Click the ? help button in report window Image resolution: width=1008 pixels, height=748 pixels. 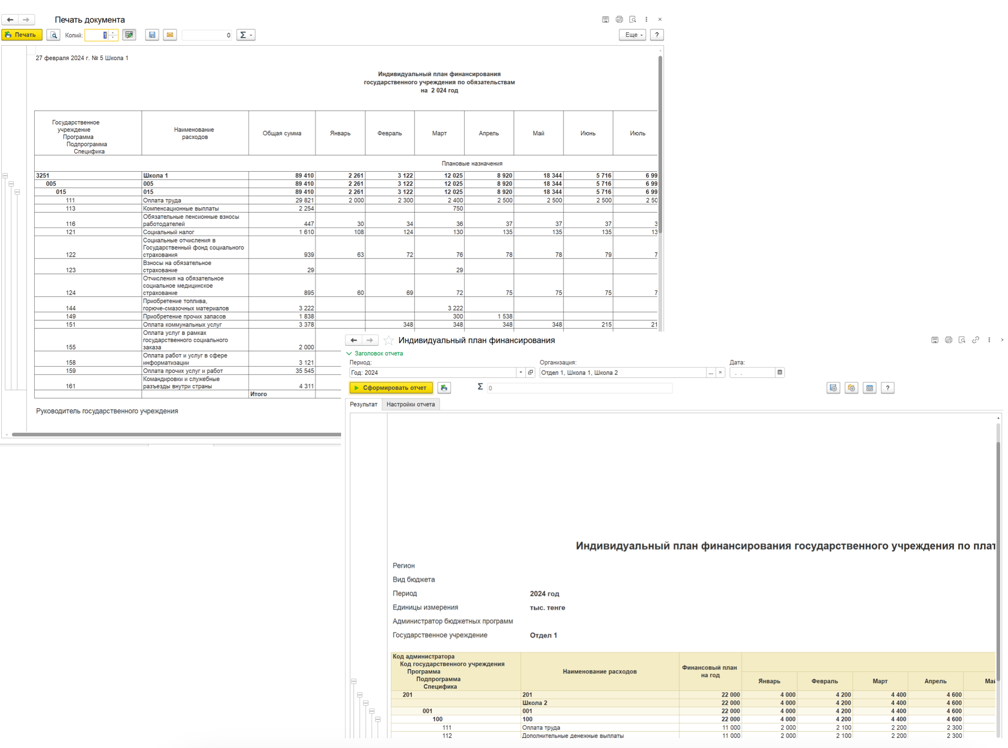[x=887, y=387]
